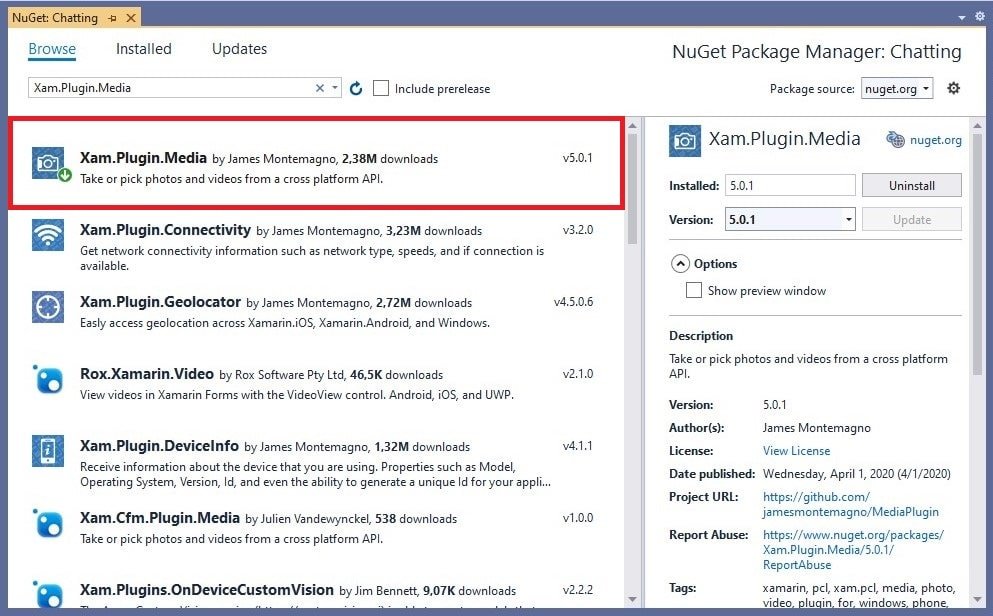Check Show preview window option
The image size is (993, 616).
[693, 290]
